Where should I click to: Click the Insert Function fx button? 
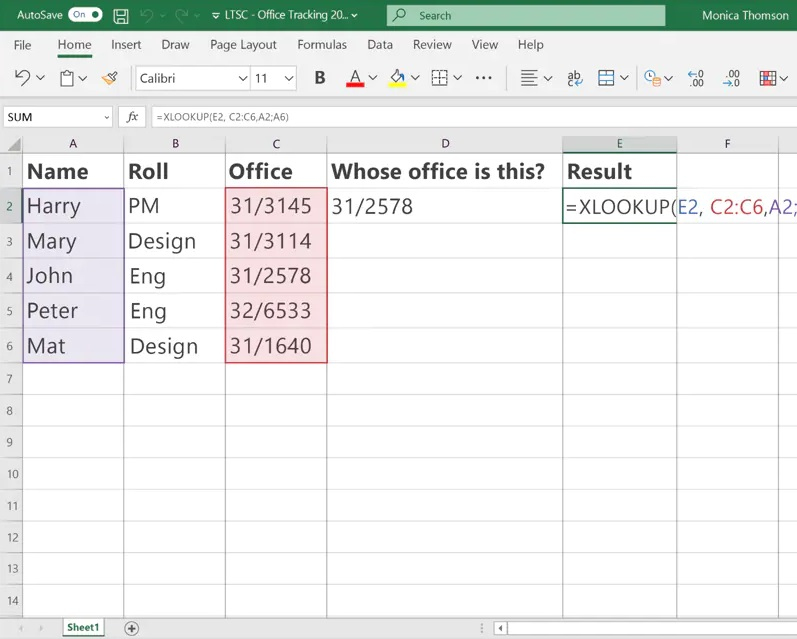tap(132, 117)
